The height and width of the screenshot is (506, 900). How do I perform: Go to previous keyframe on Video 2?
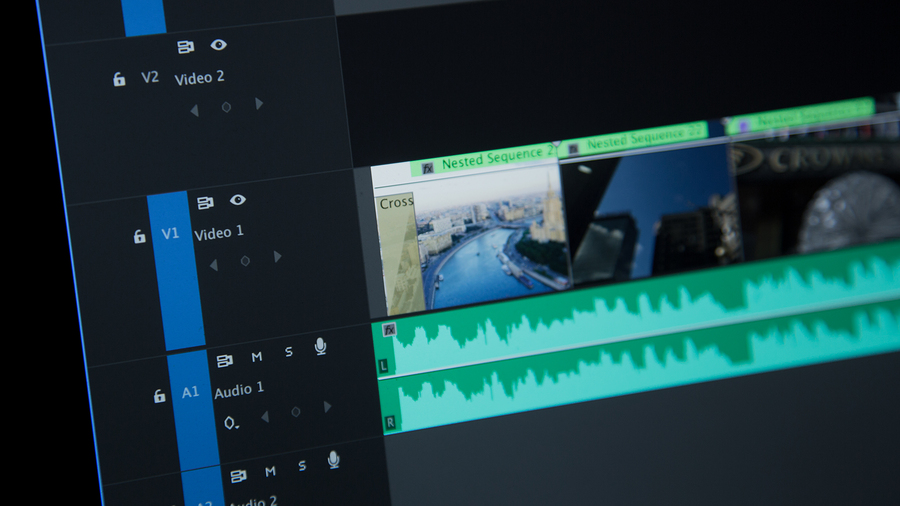[195, 110]
